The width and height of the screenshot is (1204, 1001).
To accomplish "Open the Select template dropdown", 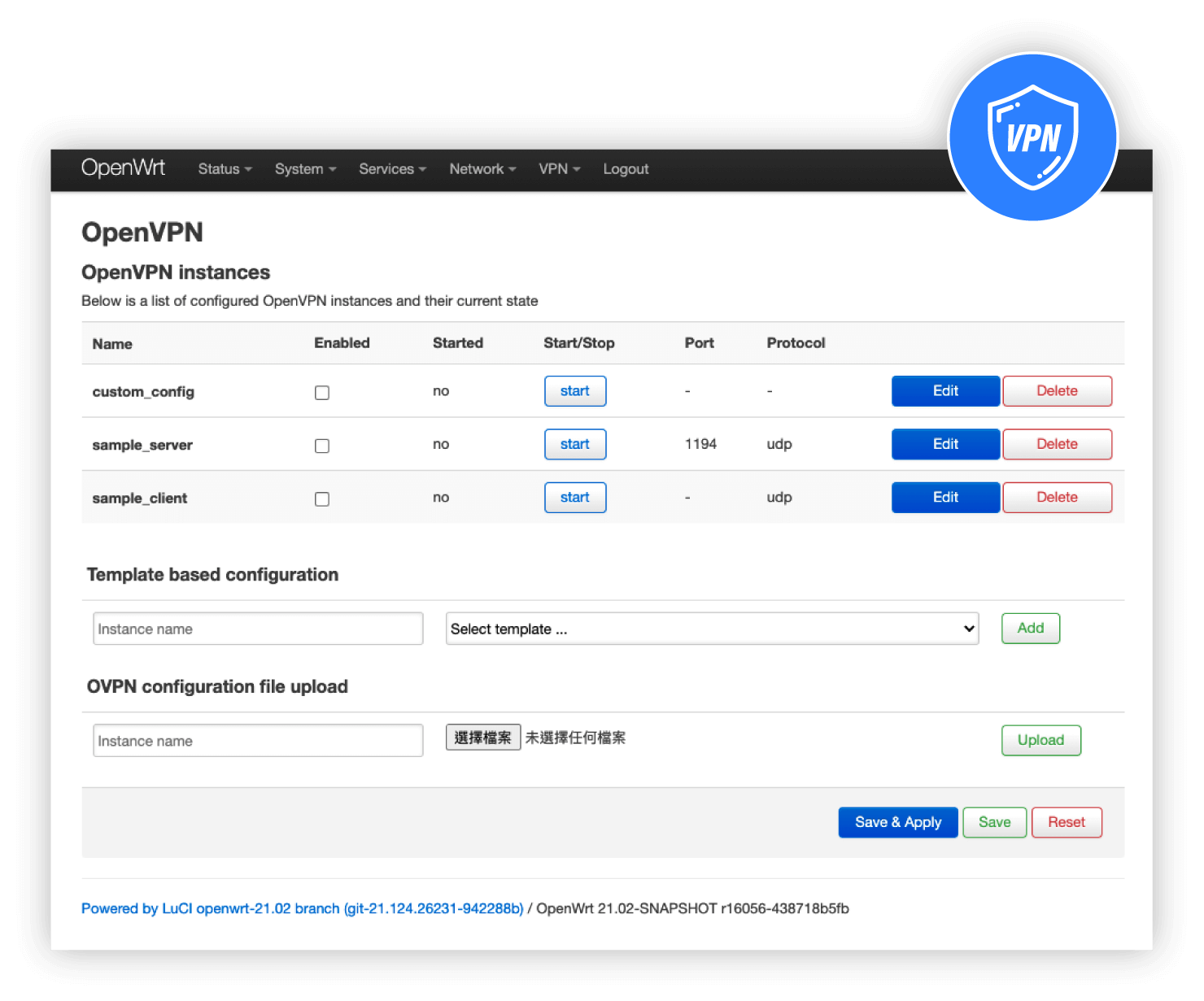I will click(712, 629).
